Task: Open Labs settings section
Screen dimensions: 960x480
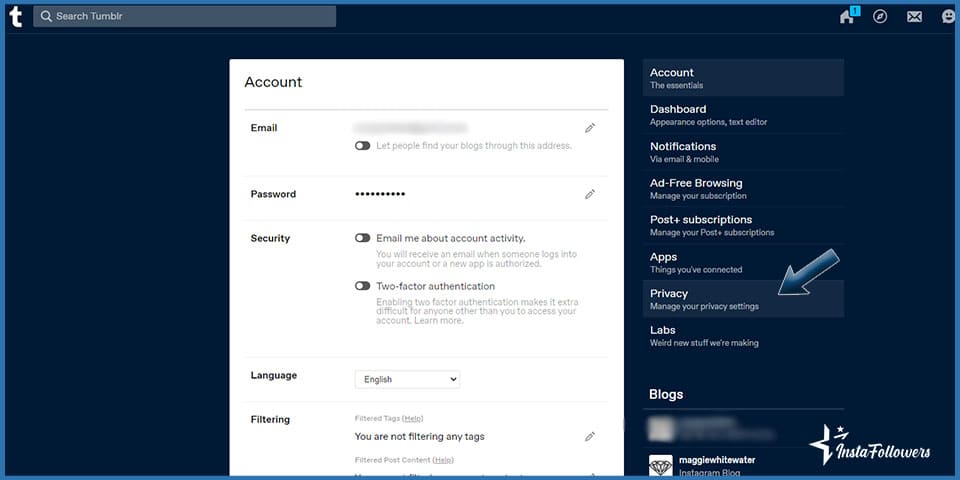Action: click(x=743, y=336)
